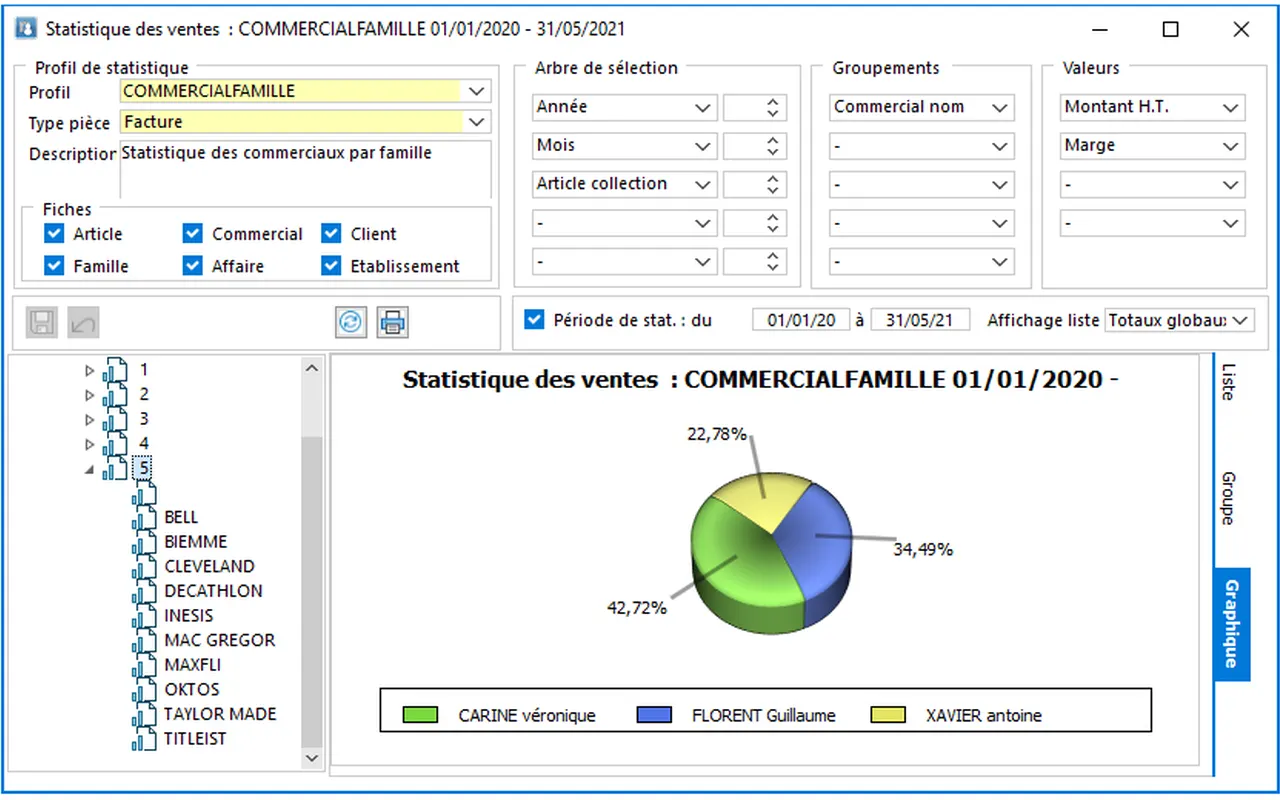1280x800 pixels.
Task: Click the undo arrow toolbar icon
Action: [x=84, y=322]
